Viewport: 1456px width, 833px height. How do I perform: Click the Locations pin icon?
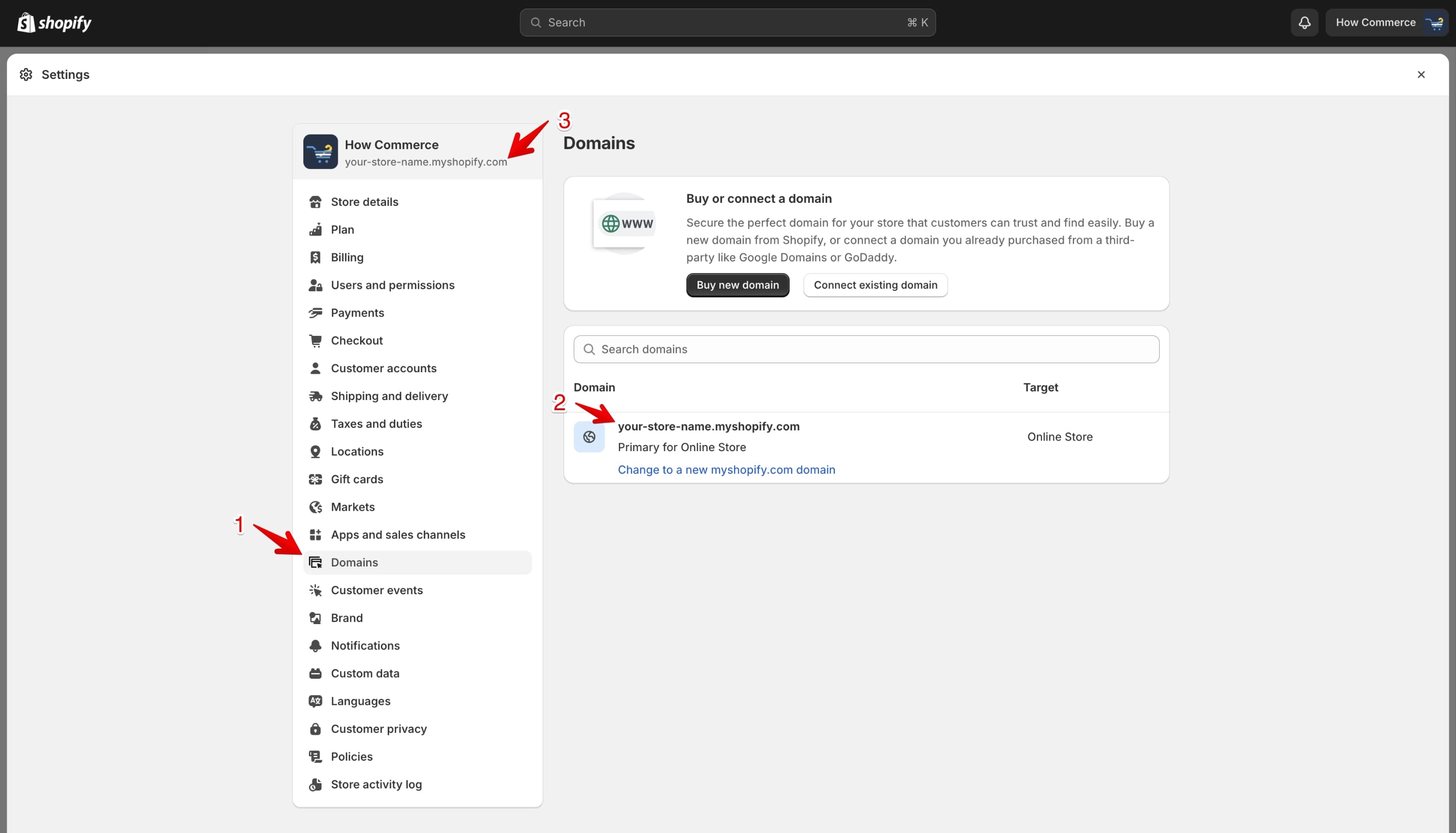point(315,452)
